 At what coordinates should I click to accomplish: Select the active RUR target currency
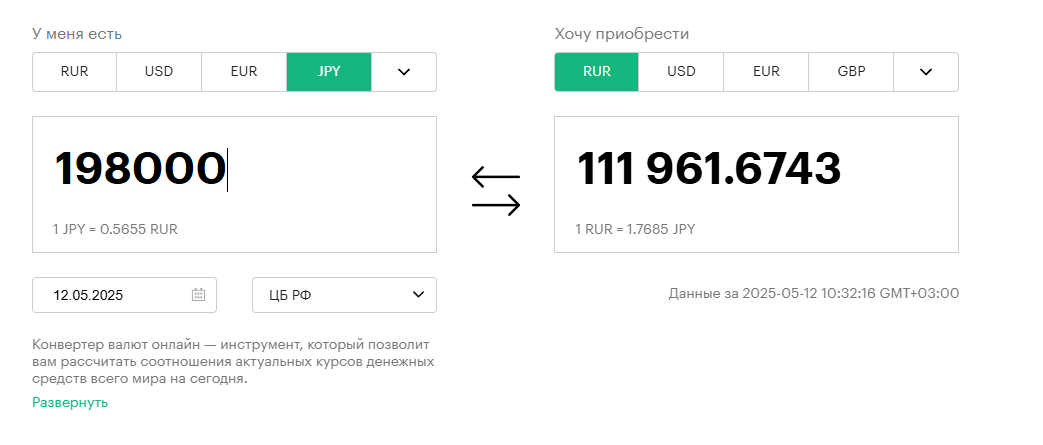pyautogui.click(x=597, y=72)
